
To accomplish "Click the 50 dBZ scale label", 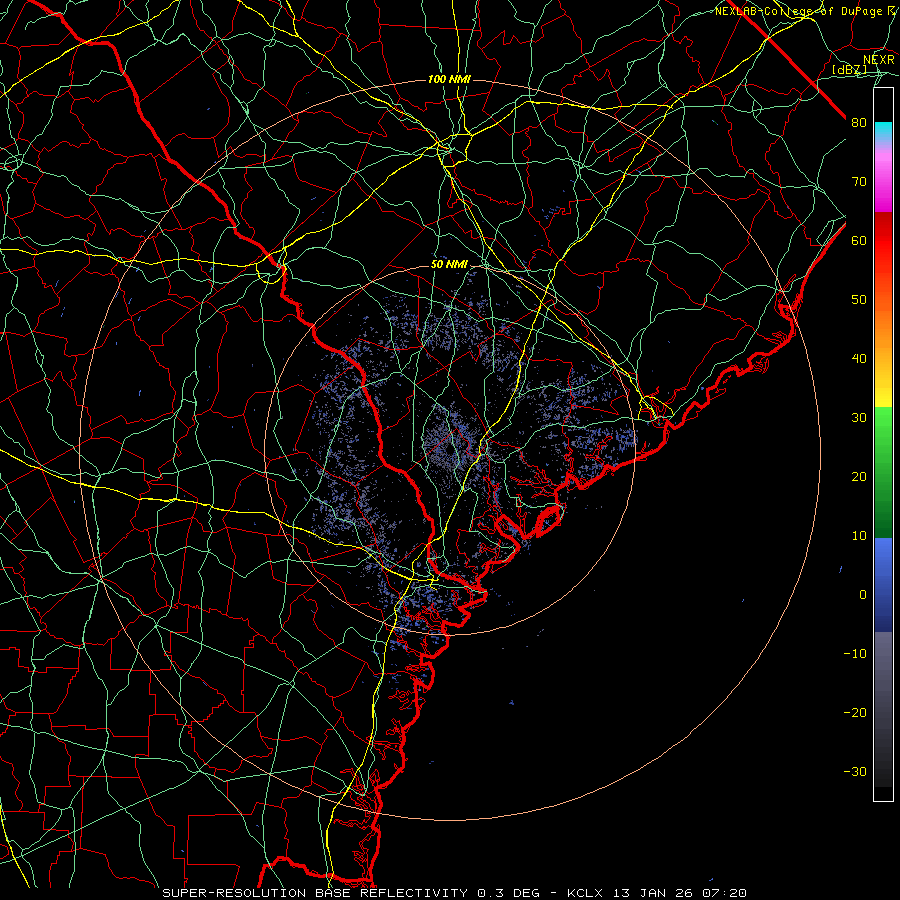I will (859, 300).
